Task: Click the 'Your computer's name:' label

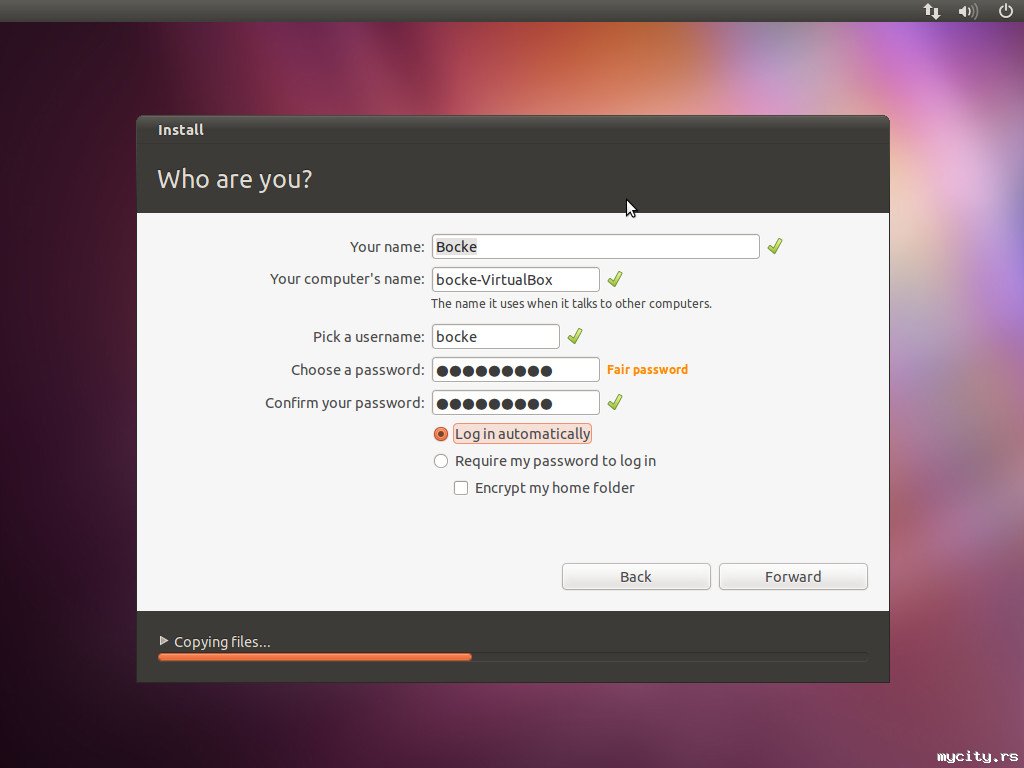Action: (347, 279)
